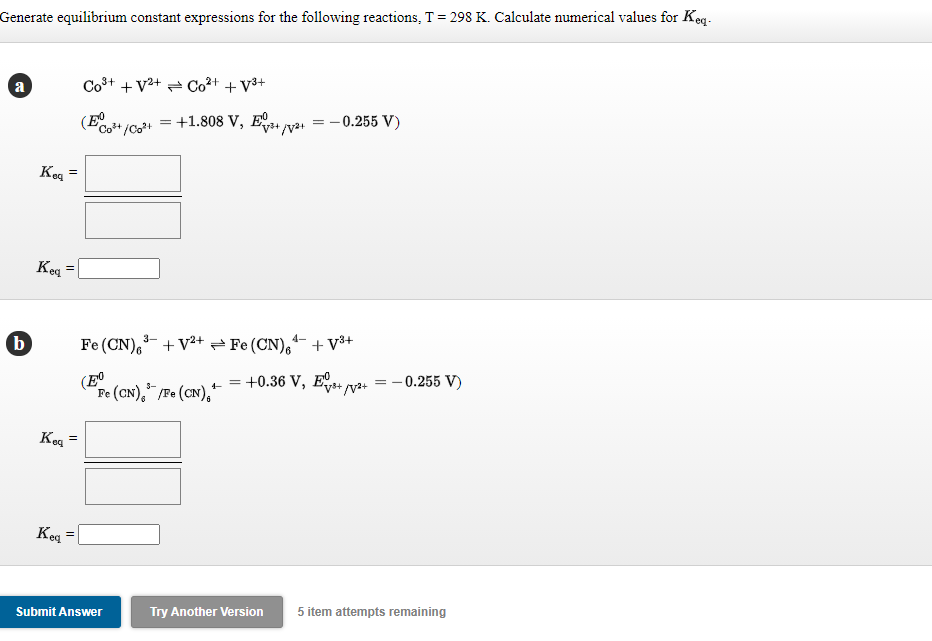The width and height of the screenshot is (932, 641).
Task: Click the denominator box for part b Keq expression
Action: point(132,485)
